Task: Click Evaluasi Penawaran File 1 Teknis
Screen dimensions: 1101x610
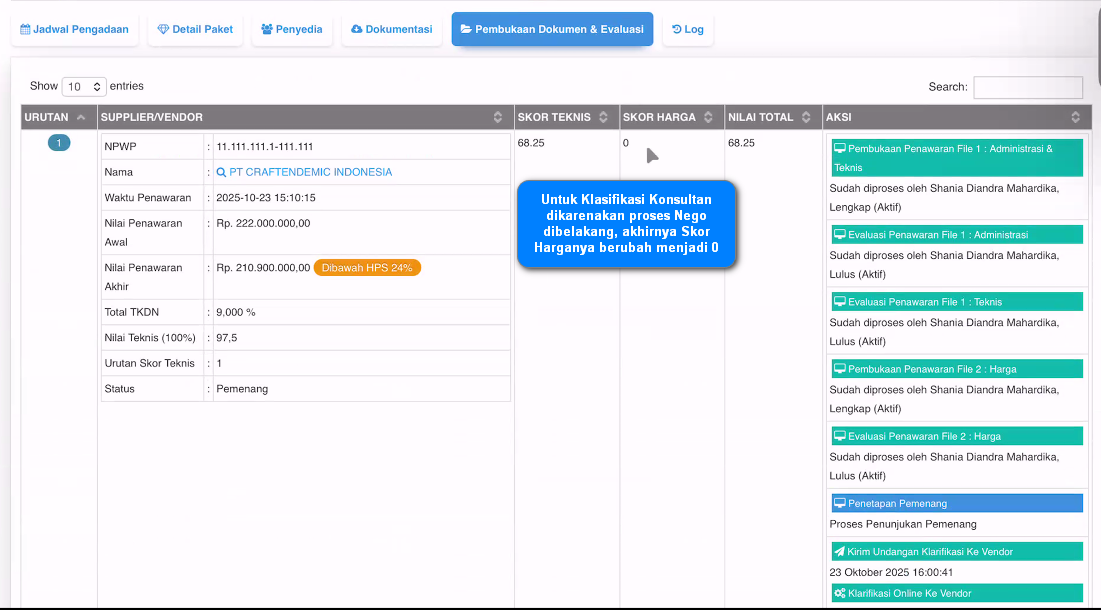Action: (x=956, y=302)
